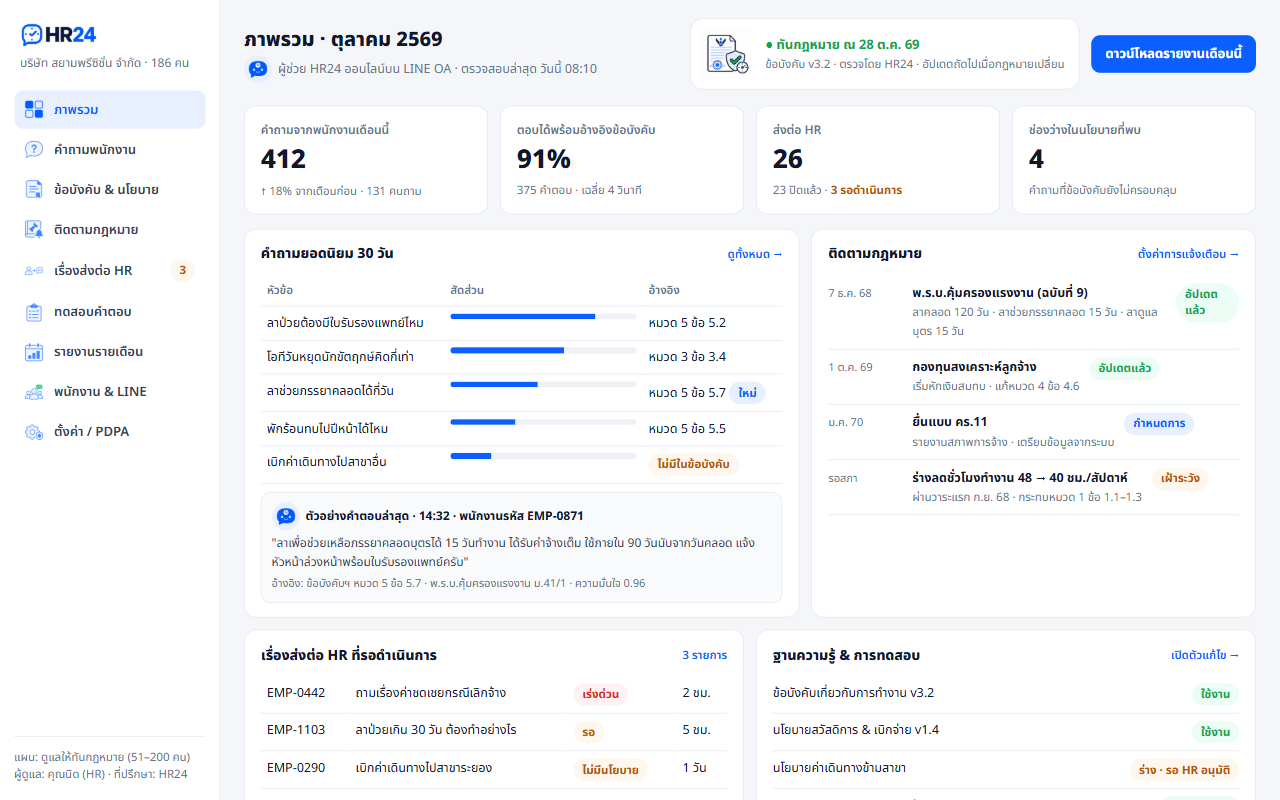Image resolution: width=1280 pixels, height=800 pixels.
Task: Click the ข้อบังคับ & นโยบาย document icon
Action: [x=34, y=189]
